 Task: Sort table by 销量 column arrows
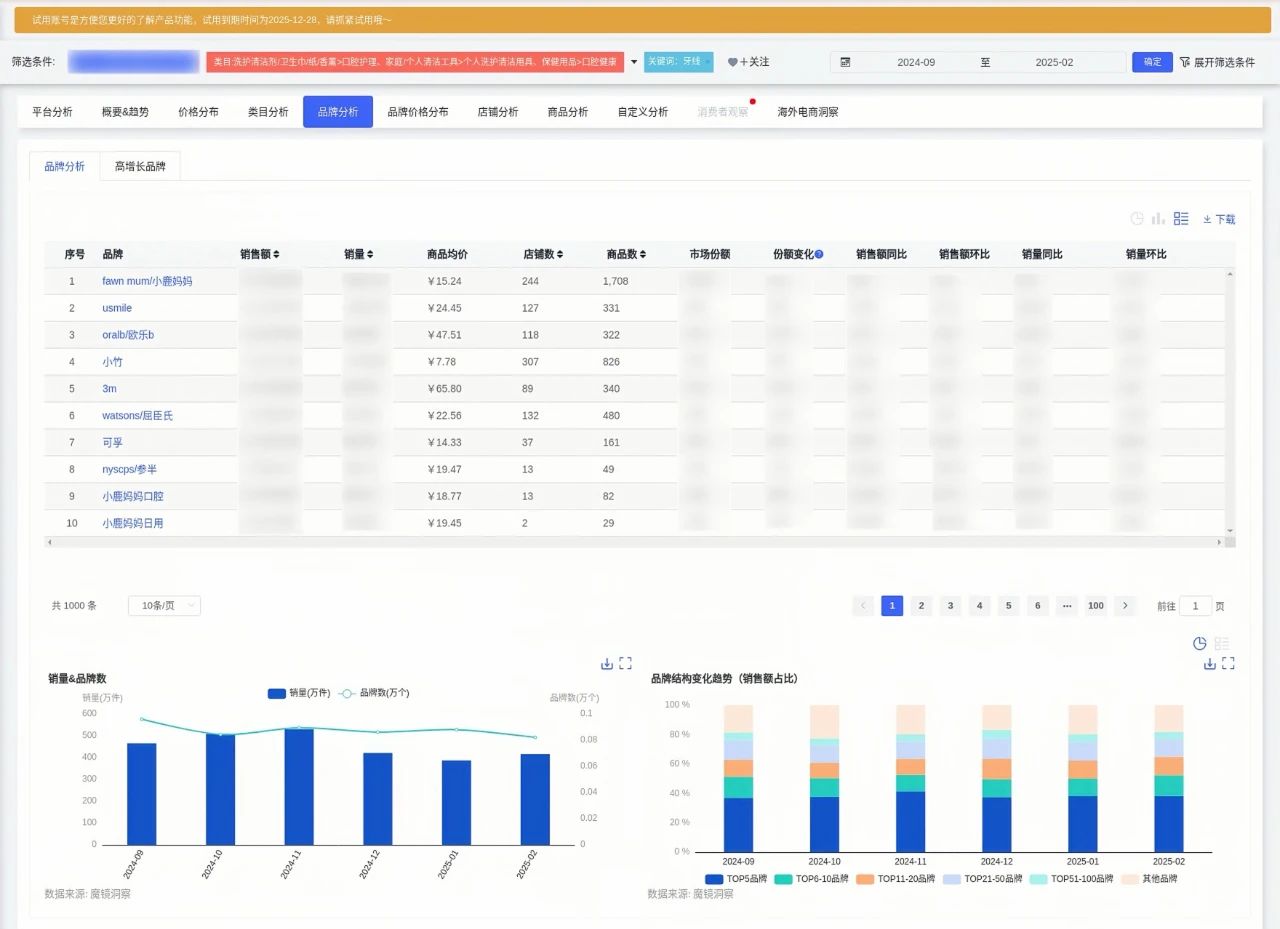coord(370,254)
